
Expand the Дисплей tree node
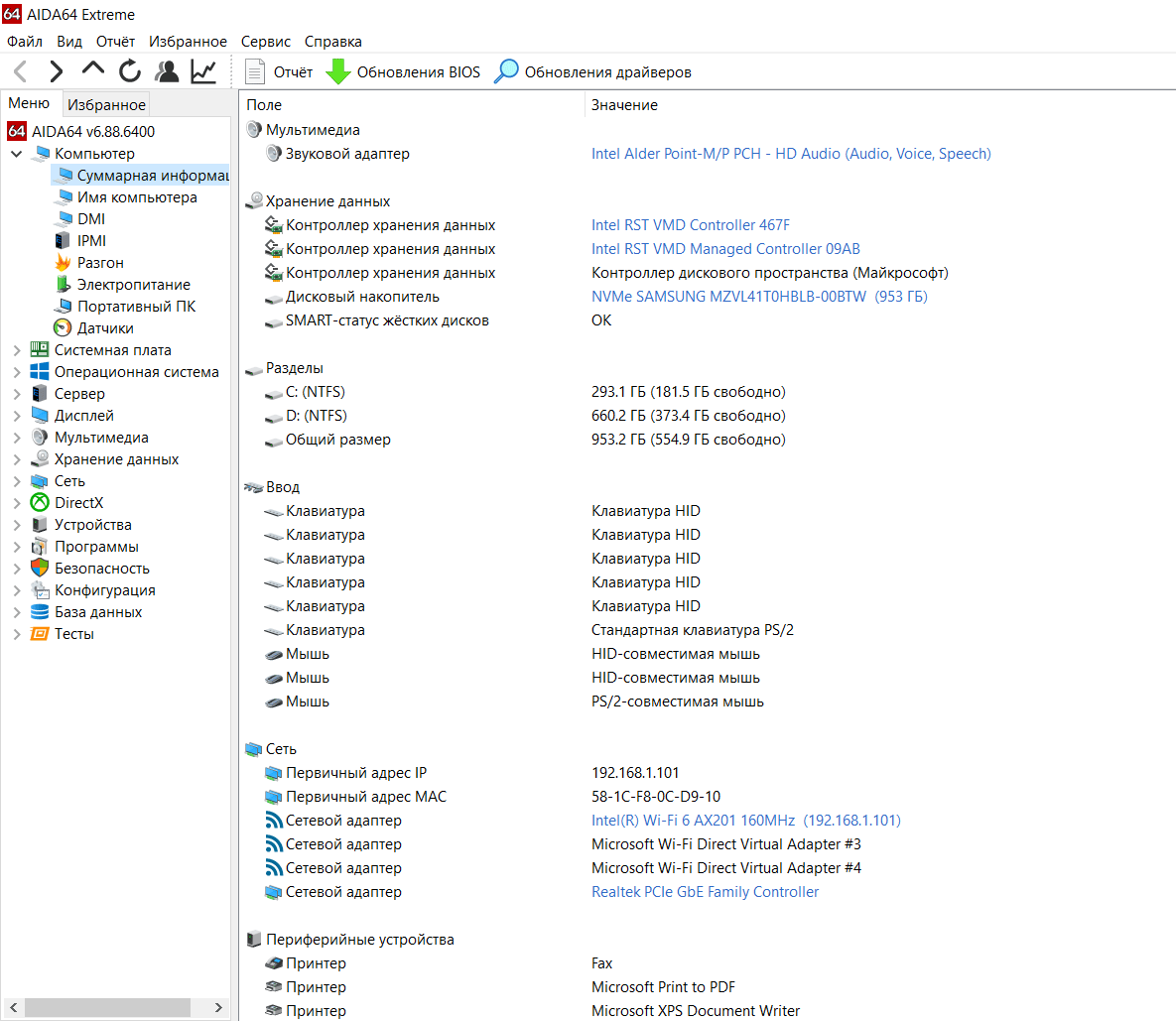pos(17,416)
